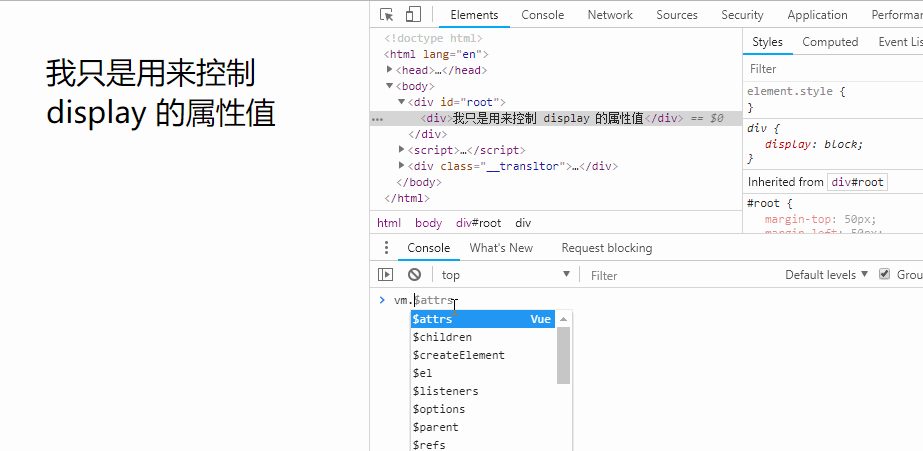Viewport: 923px width, 451px height.
Task: Expand the div class __transltor node
Action: [401, 165]
